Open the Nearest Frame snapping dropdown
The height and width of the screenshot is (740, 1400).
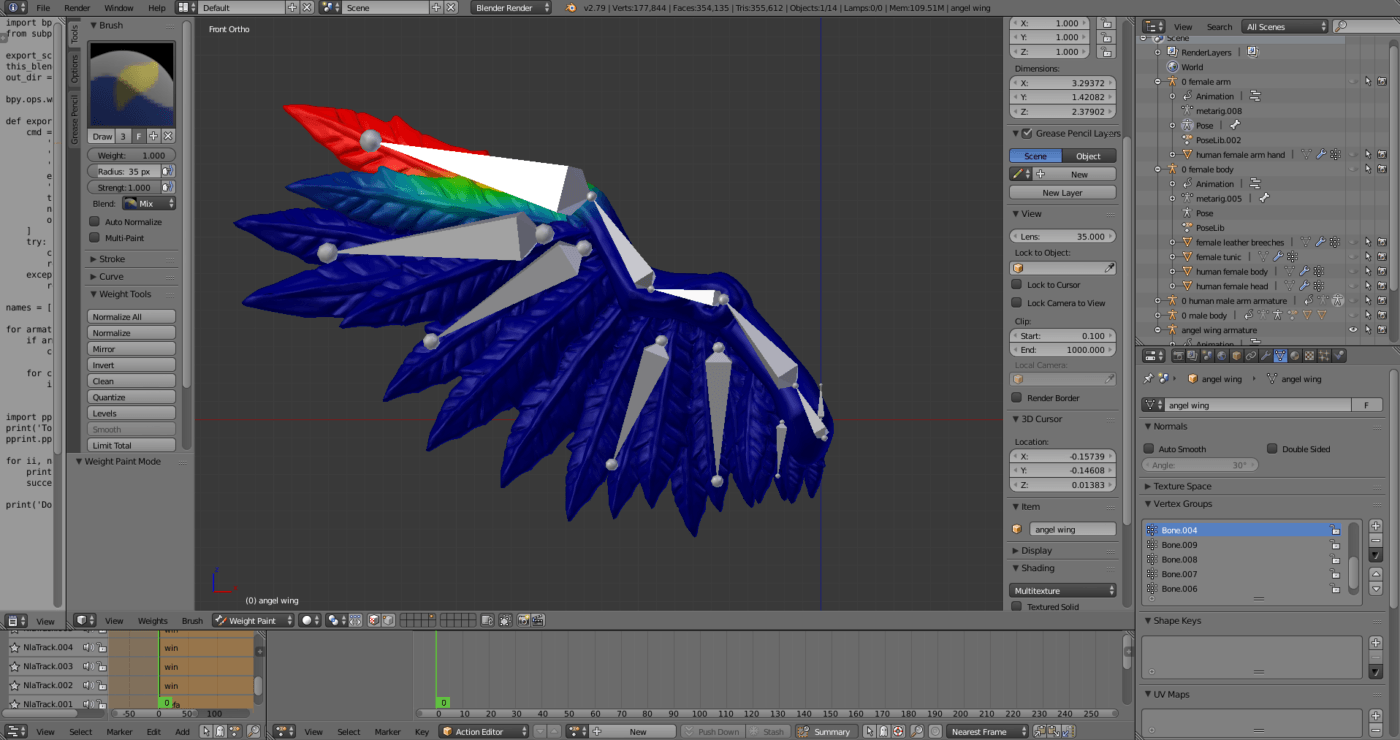986,732
